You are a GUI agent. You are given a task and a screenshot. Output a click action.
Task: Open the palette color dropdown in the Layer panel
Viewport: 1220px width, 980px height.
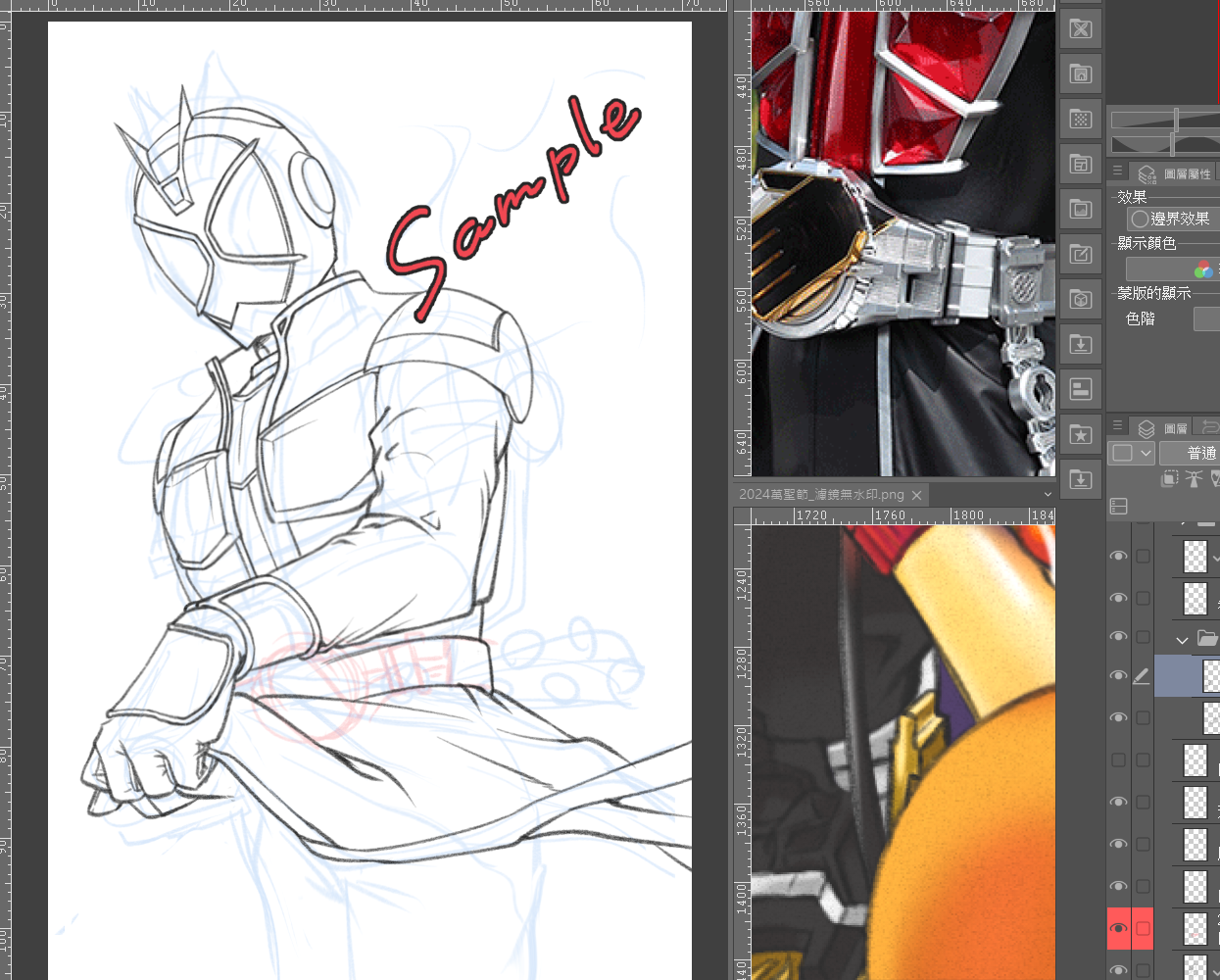pyautogui.click(x=1132, y=453)
